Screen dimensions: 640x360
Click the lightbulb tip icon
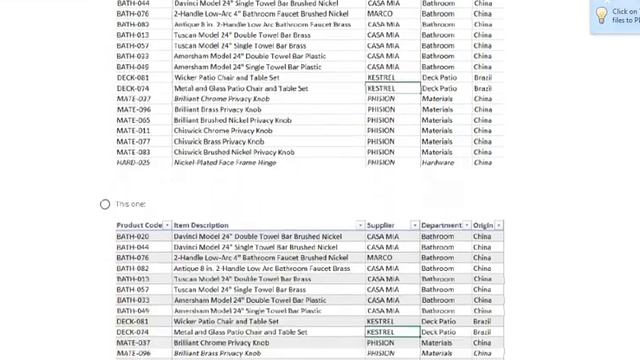coord(602,16)
